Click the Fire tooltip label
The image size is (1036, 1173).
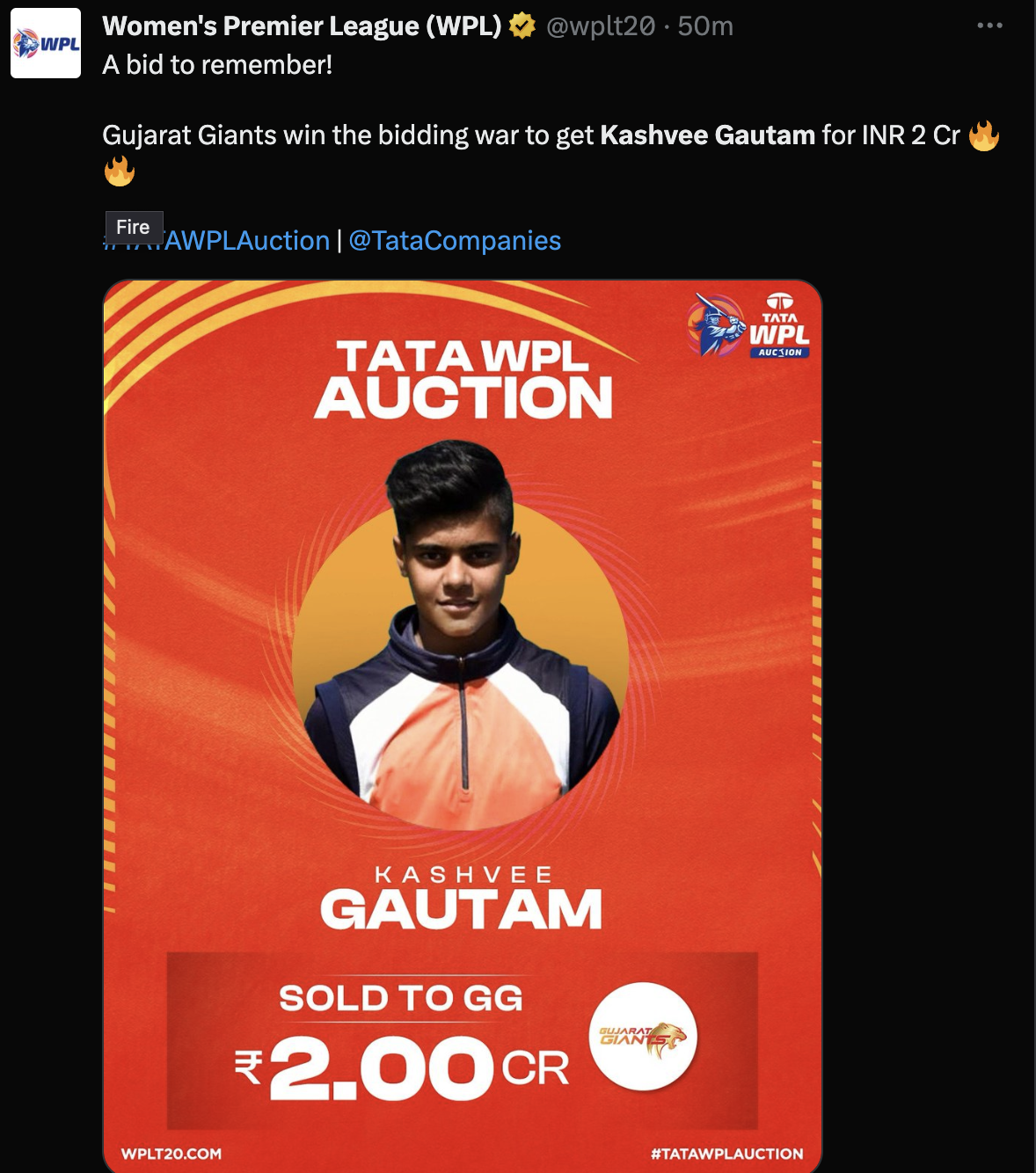pos(134,227)
